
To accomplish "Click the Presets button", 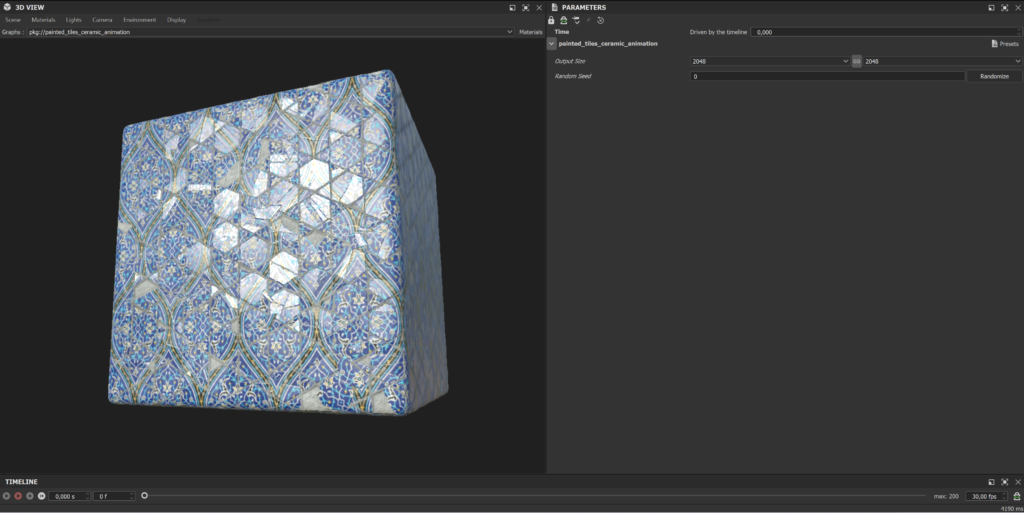I will tap(1005, 44).
